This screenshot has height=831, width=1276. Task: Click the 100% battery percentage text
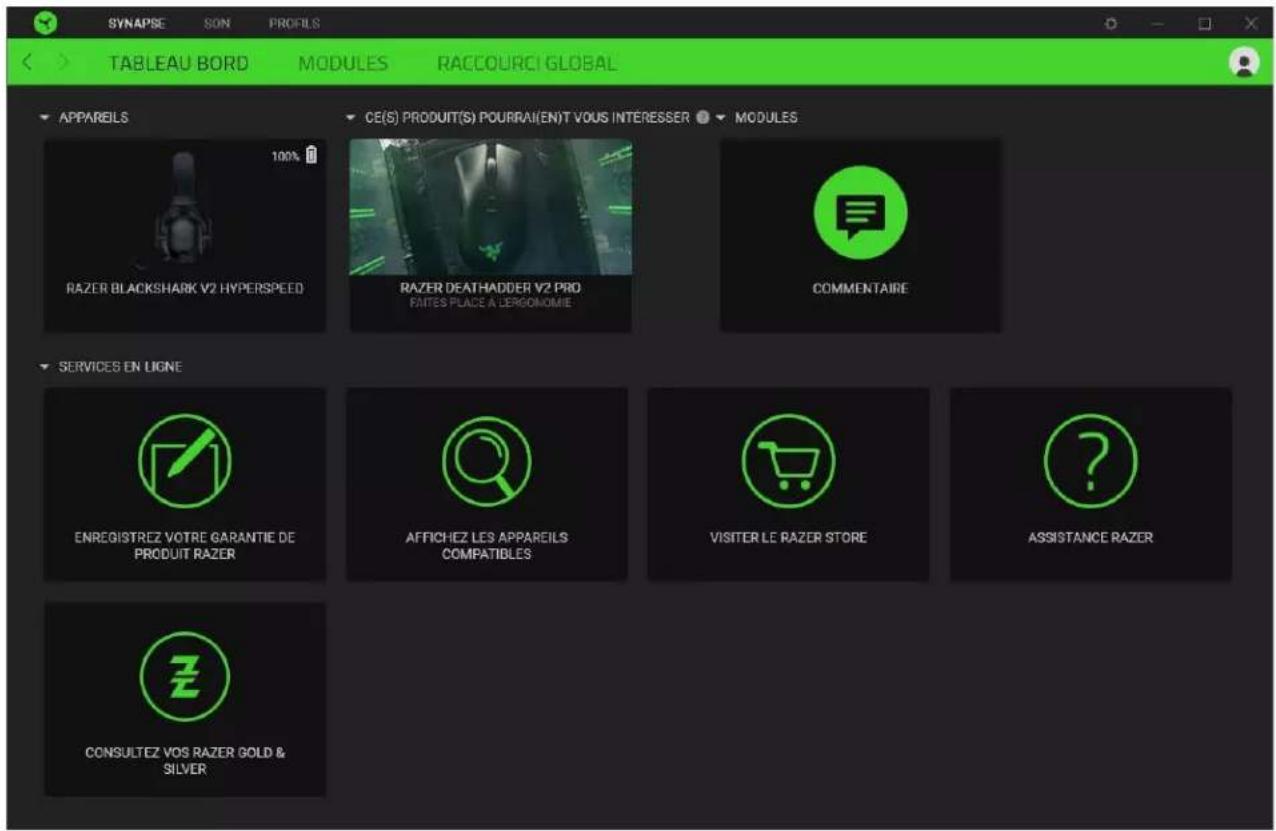coord(285,156)
